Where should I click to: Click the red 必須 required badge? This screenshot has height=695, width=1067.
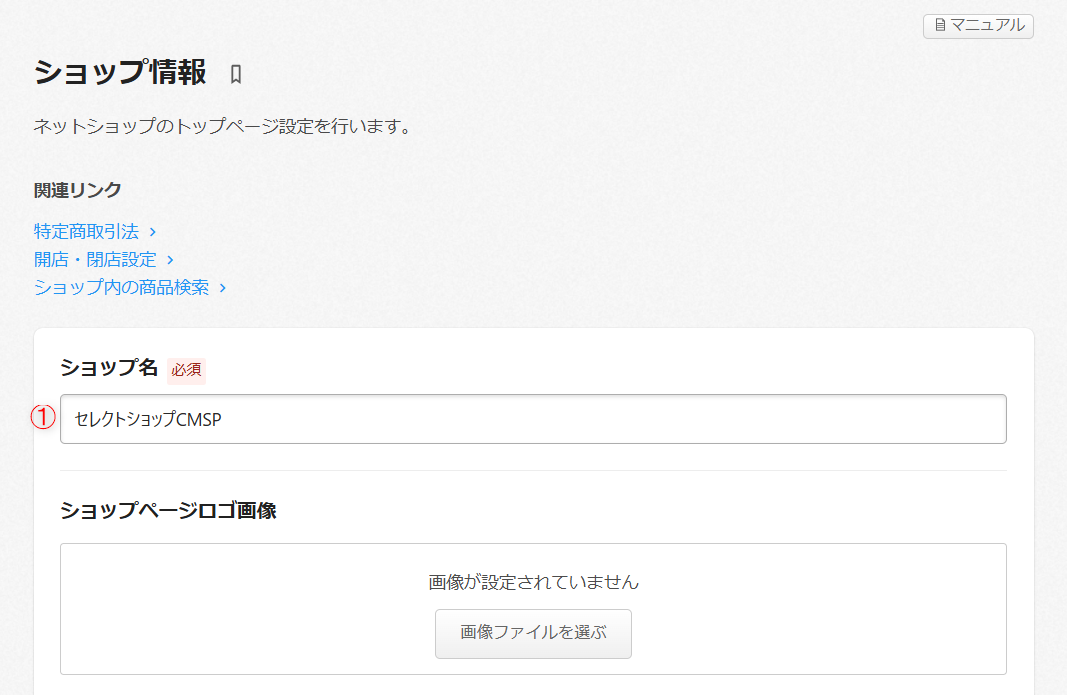(186, 369)
